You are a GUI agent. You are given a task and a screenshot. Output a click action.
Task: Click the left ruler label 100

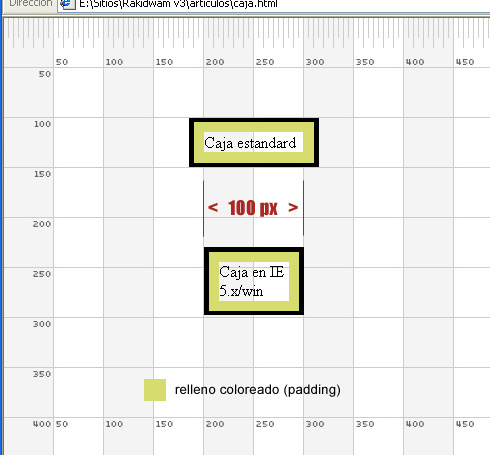point(42,124)
